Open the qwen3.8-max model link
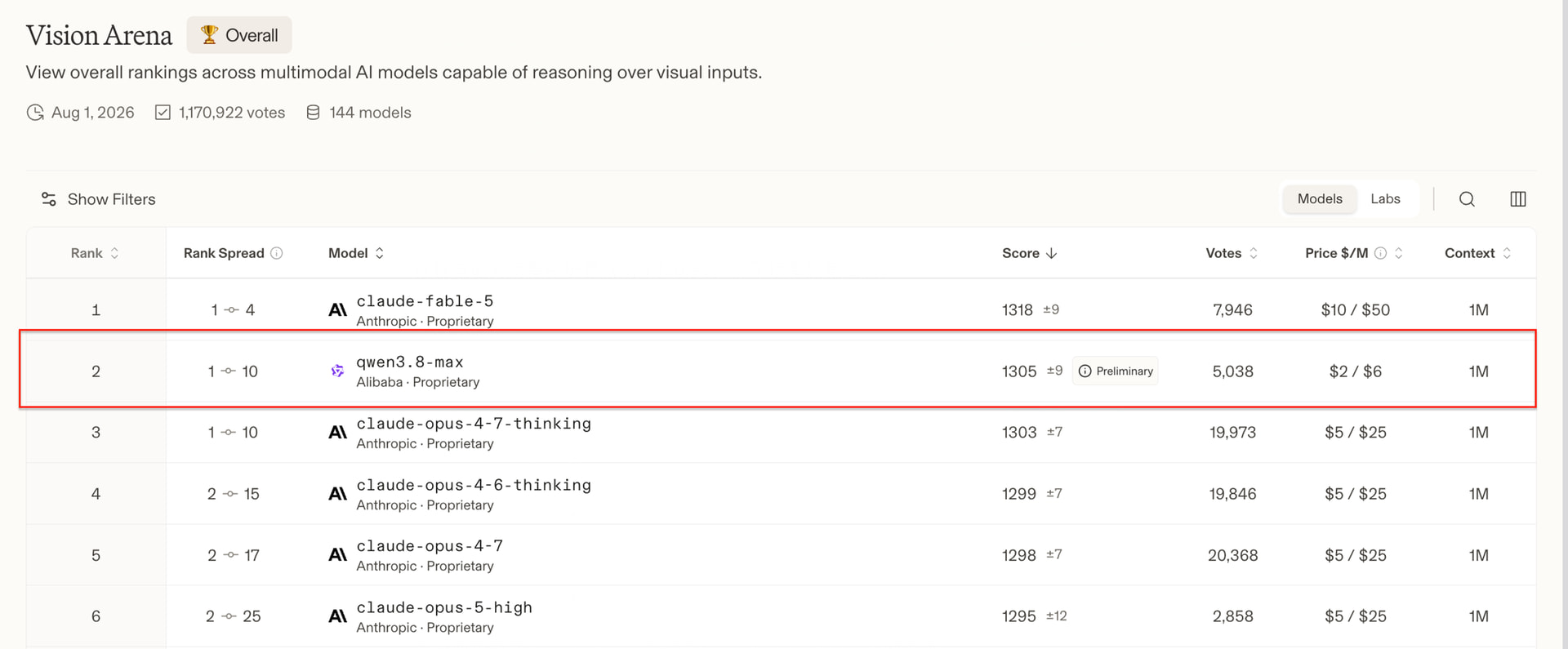Screen dimensions: 1568x649 [x=410, y=362]
